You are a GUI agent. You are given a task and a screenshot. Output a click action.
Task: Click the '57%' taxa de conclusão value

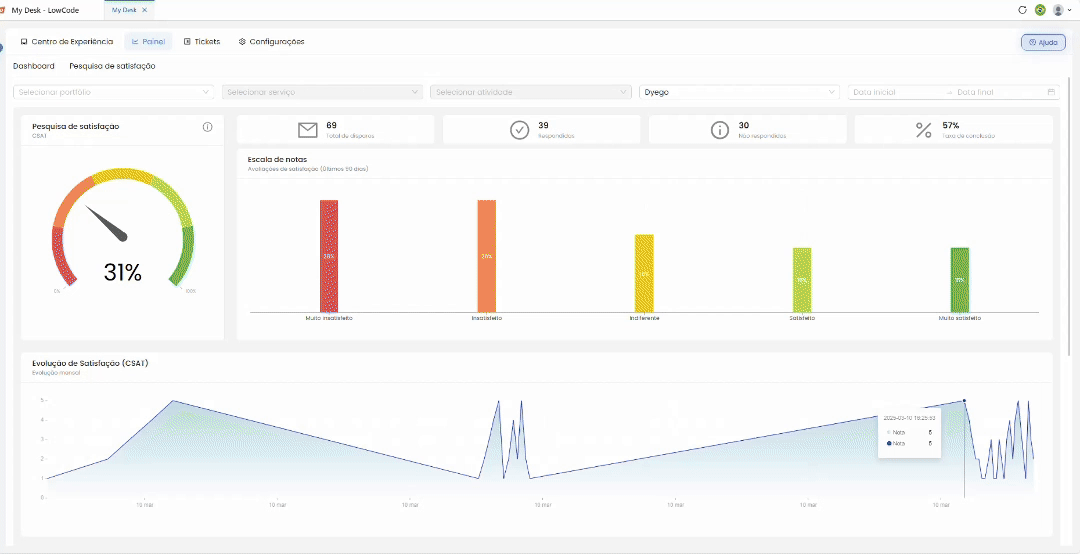(x=951, y=125)
